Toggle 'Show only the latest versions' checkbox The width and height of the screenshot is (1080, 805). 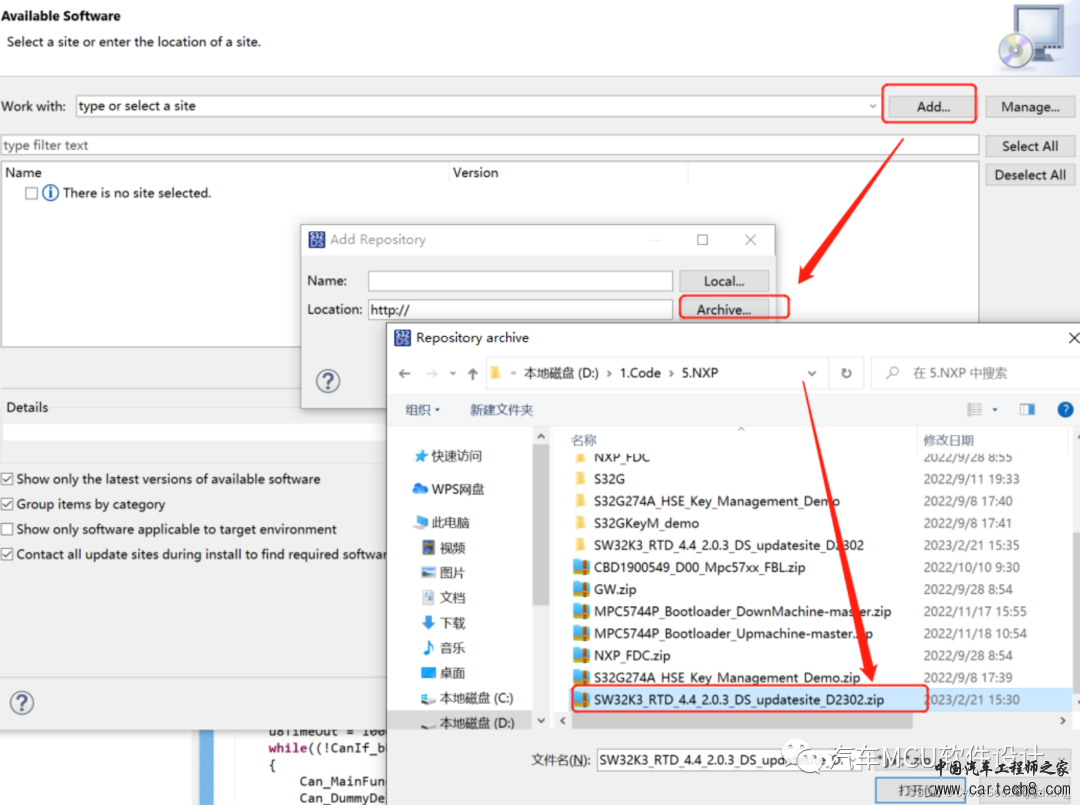(x=8, y=479)
